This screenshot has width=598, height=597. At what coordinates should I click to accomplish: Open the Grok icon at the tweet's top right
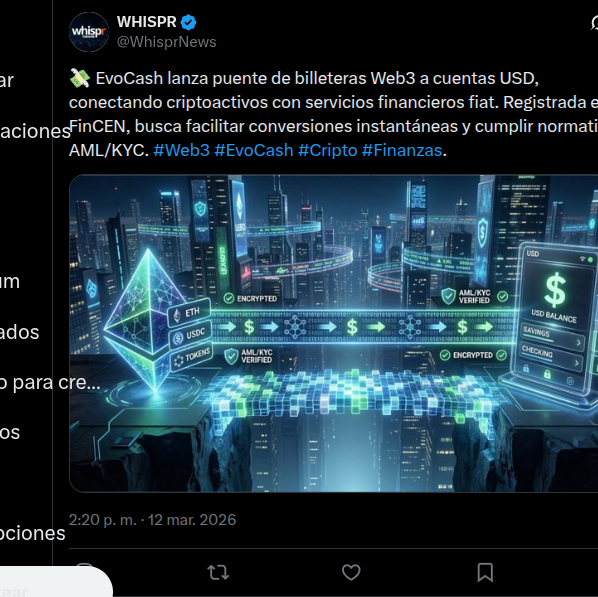[594, 23]
